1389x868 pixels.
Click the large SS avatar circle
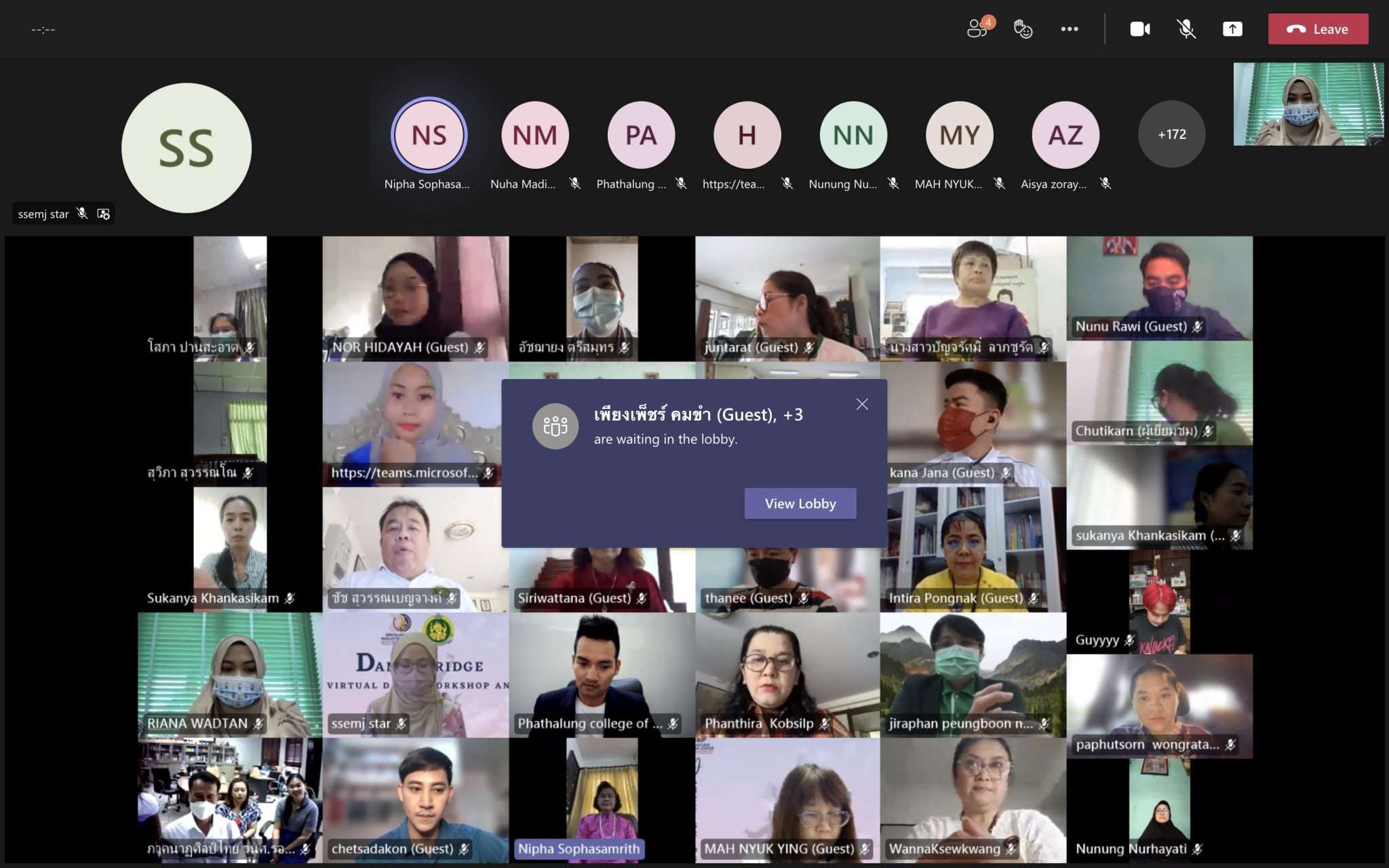(x=187, y=148)
